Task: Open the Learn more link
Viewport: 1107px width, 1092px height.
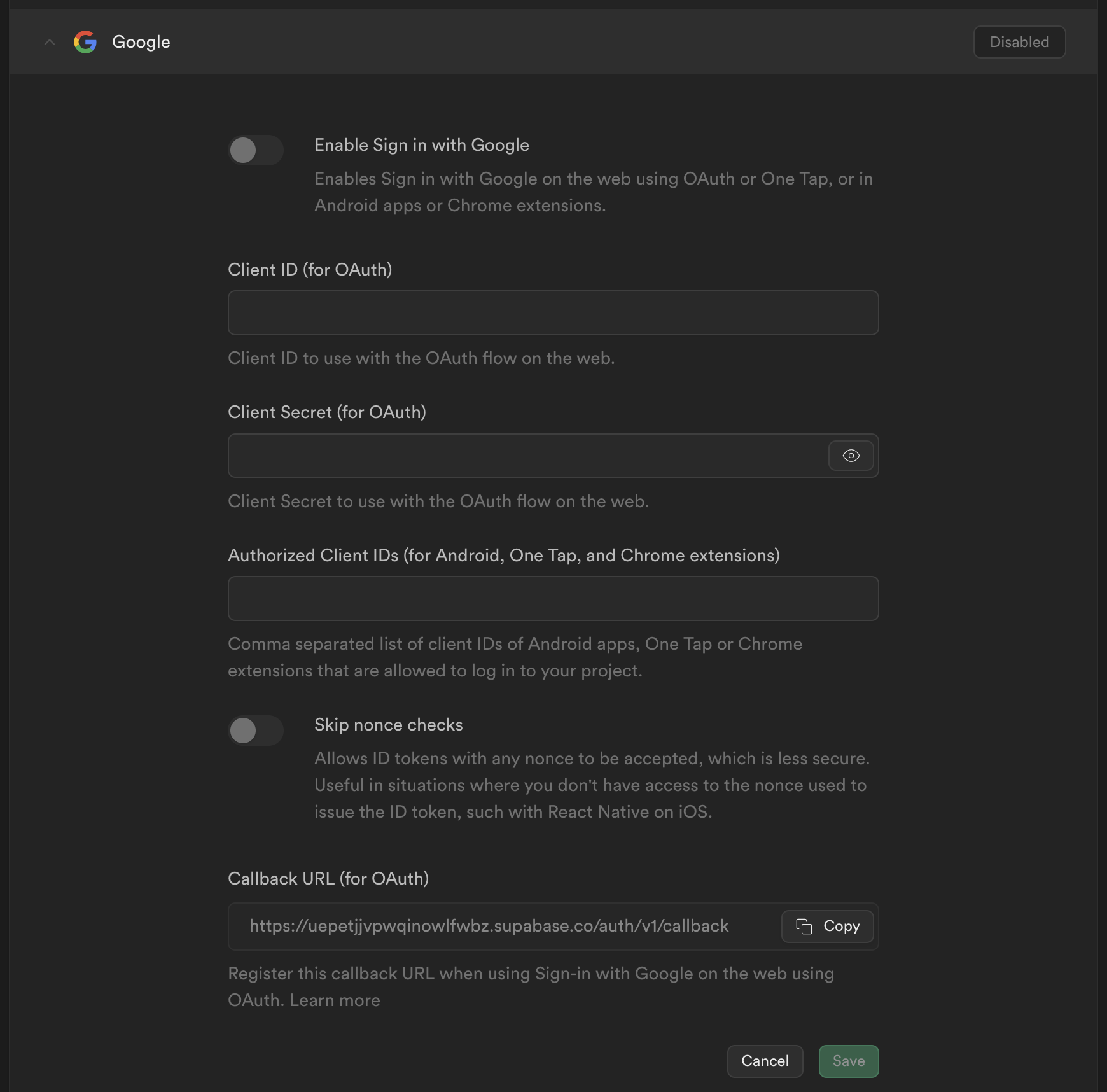Action: [334, 1000]
